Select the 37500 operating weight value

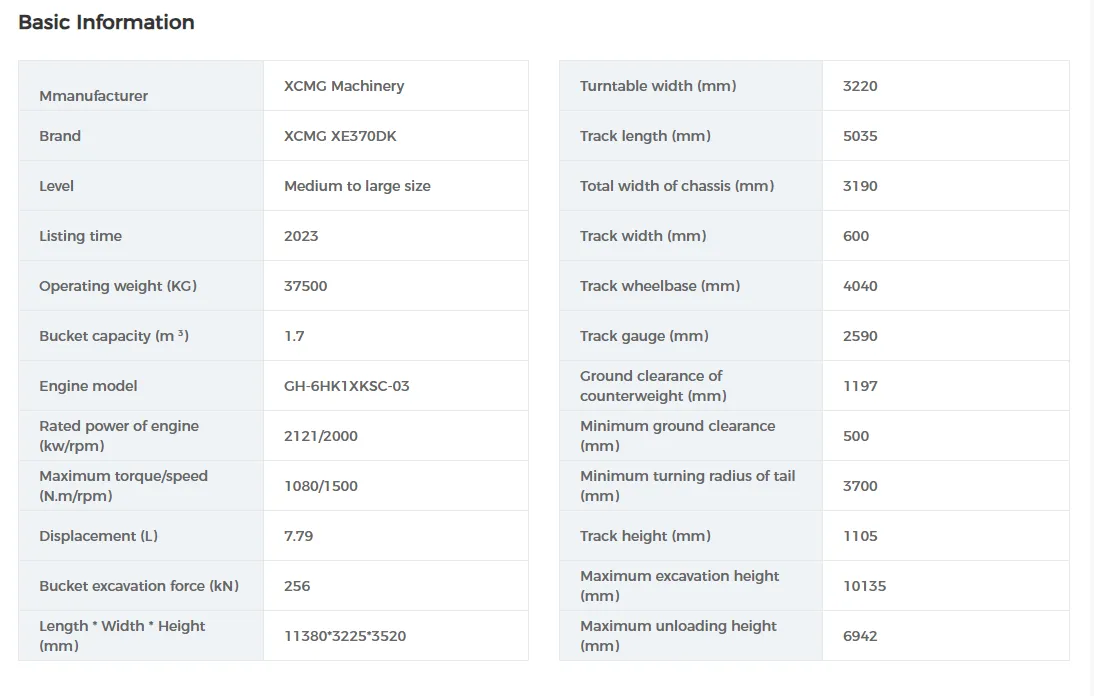coord(305,286)
